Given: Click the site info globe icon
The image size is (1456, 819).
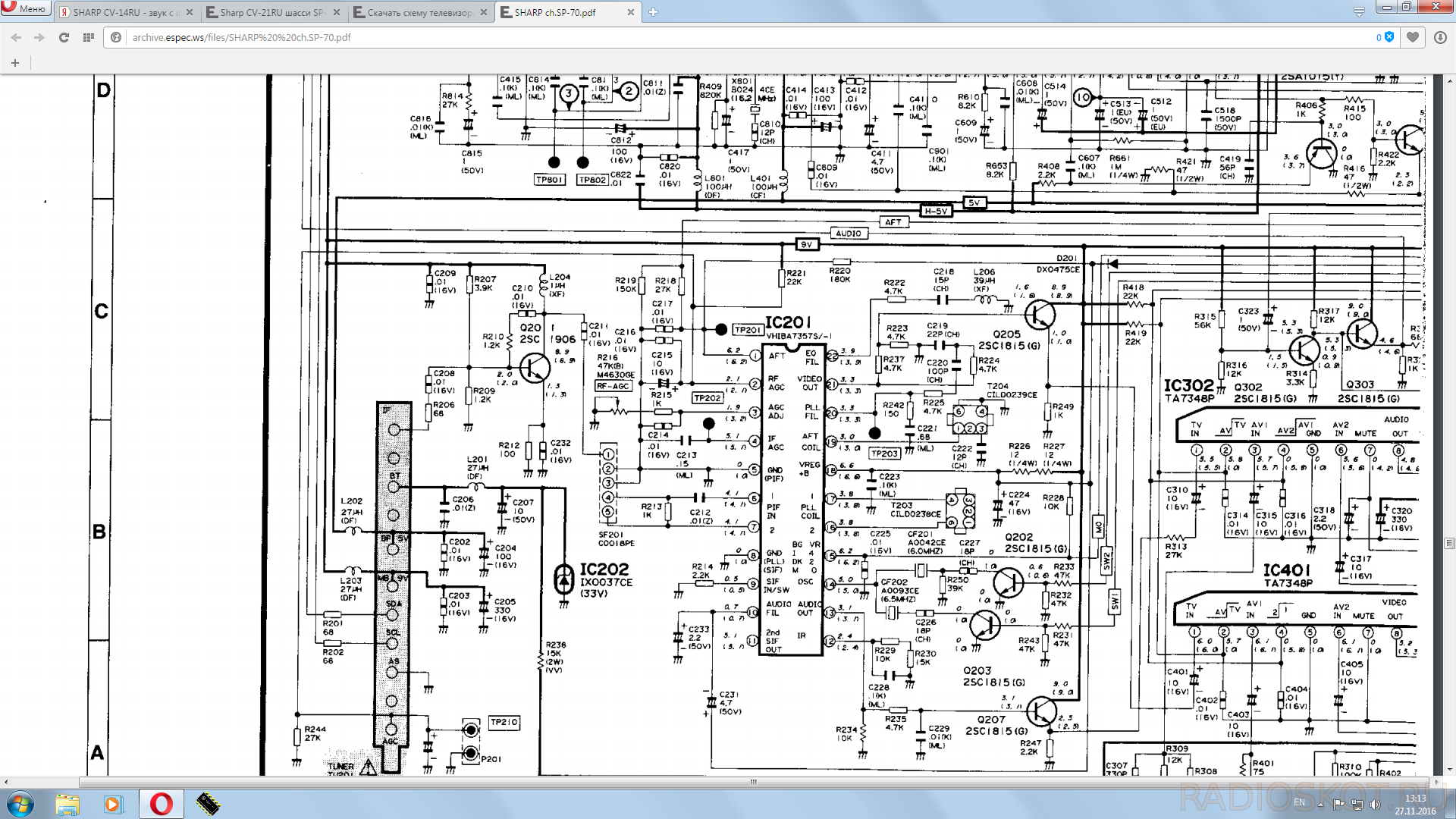Looking at the screenshot, I should [116, 37].
